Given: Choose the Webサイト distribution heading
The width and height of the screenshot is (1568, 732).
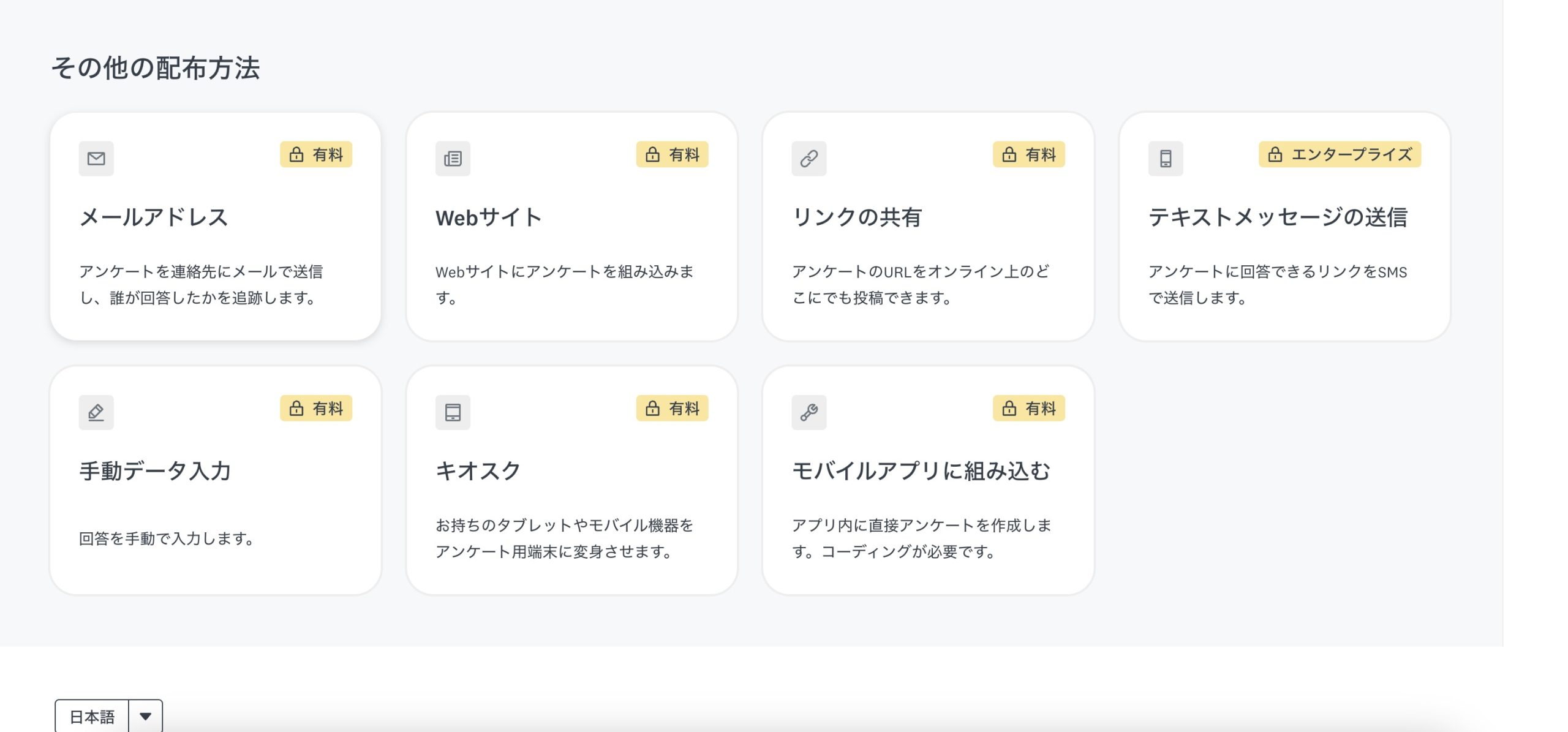Looking at the screenshot, I should coord(488,217).
